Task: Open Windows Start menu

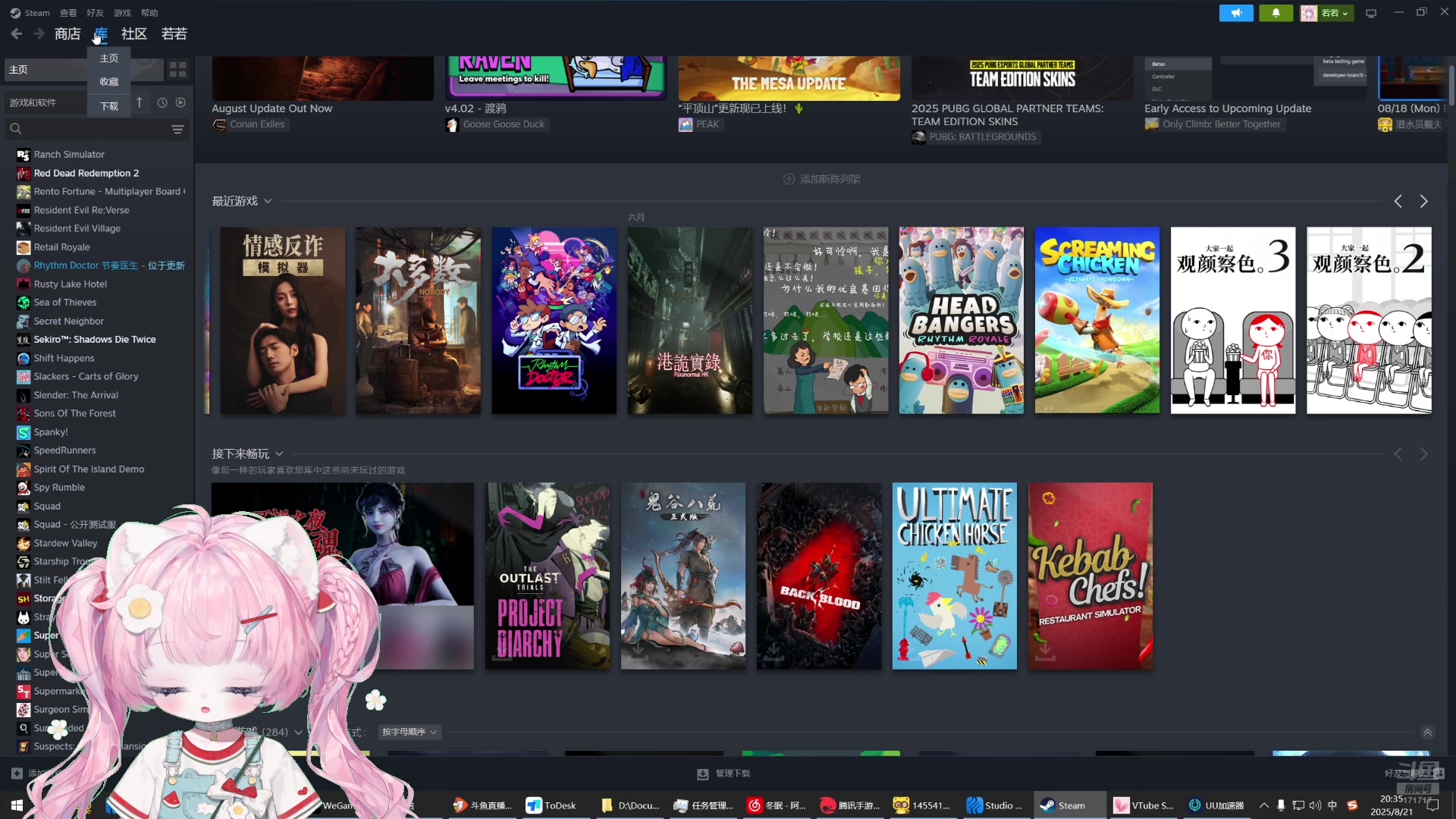Action: click(17, 805)
